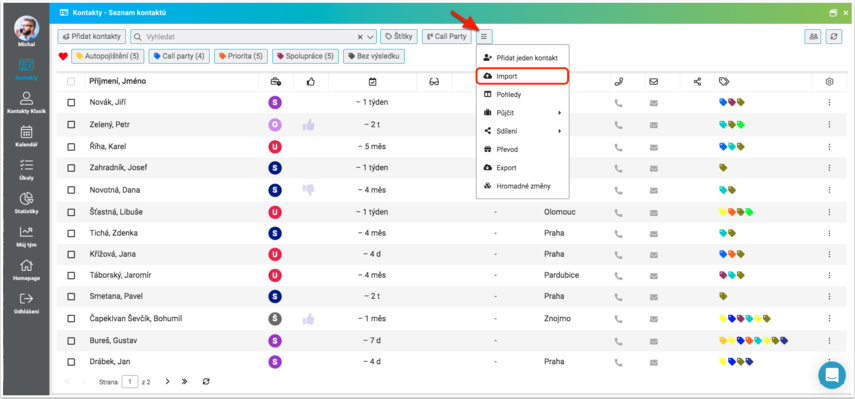Click the page number field
Image resolution: width=855 pixels, height=399 pixels.
(x=130, y=382)
